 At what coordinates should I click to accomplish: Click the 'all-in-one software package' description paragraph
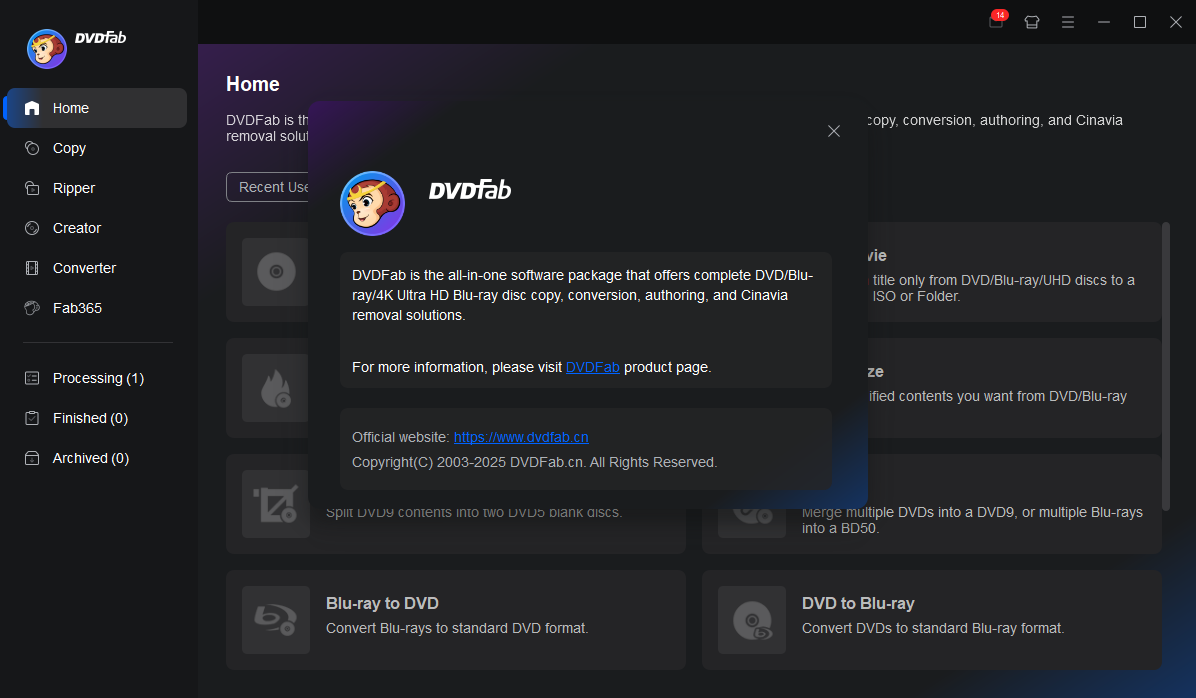(x=583, y=295)
